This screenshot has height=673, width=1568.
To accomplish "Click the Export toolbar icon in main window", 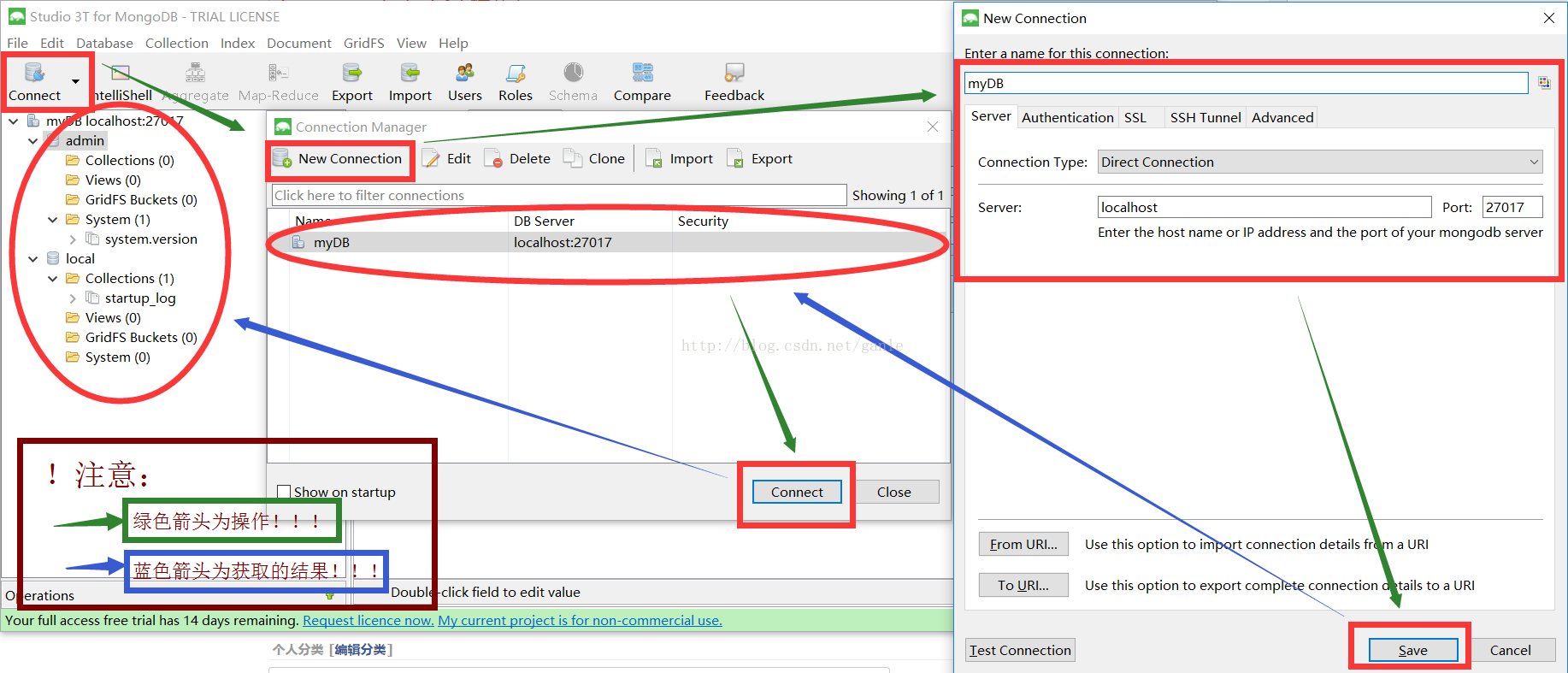I will (352, 82).
